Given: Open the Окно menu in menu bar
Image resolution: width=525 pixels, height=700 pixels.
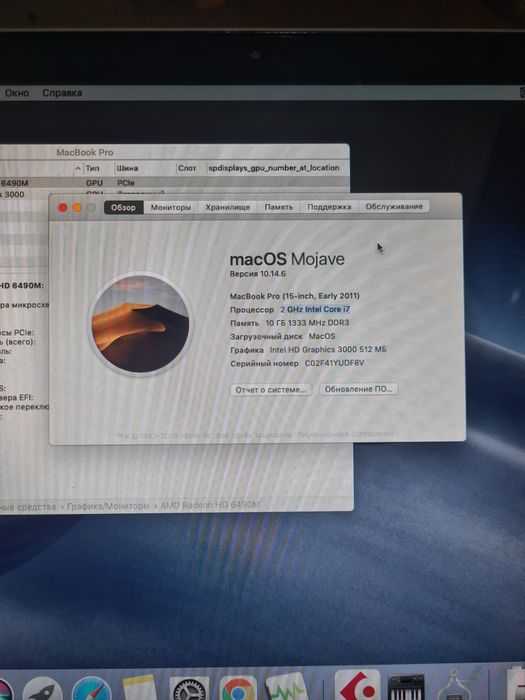Looking at the screenshot, I should 17,93.
